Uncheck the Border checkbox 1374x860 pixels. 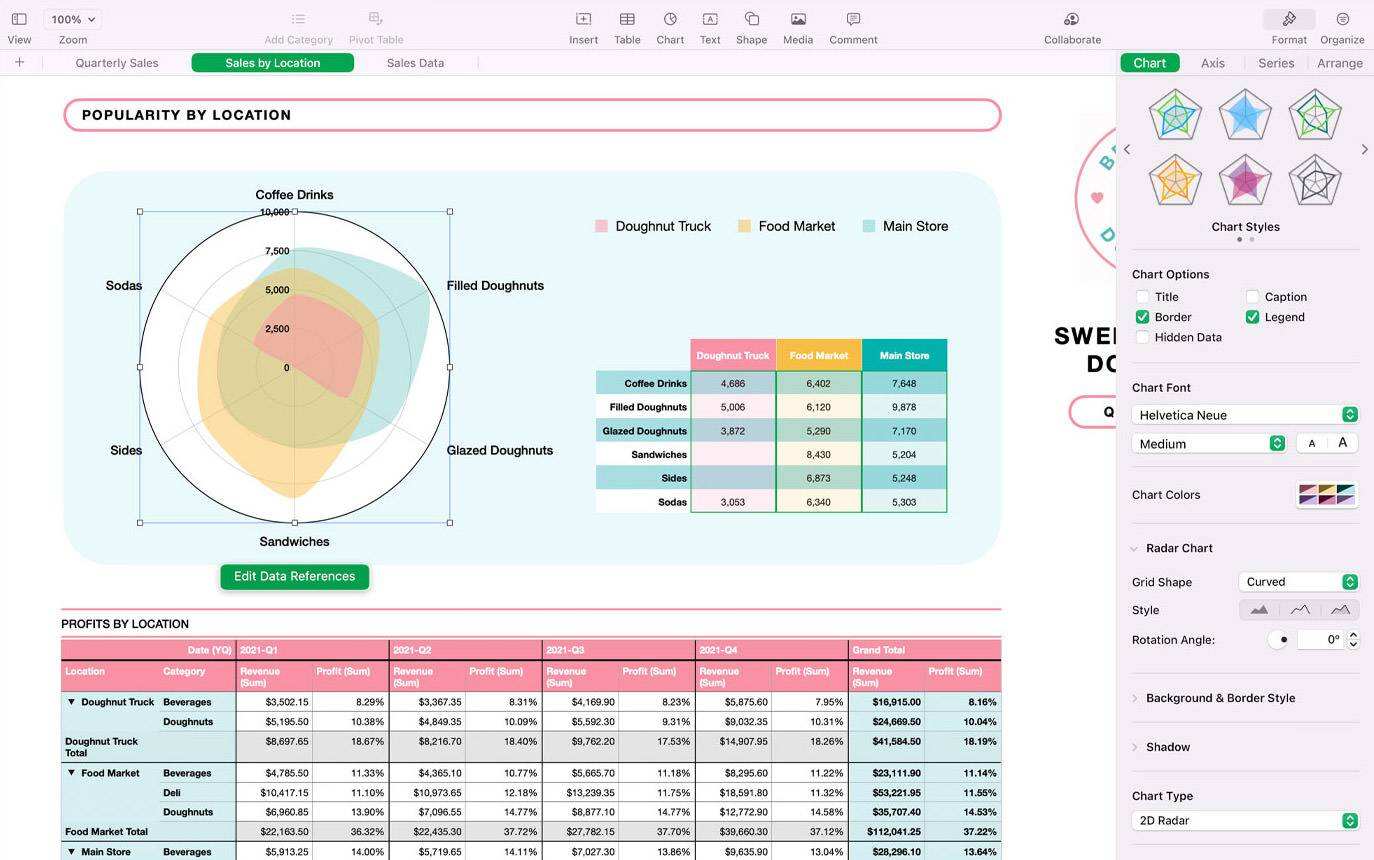(1142, 317)
